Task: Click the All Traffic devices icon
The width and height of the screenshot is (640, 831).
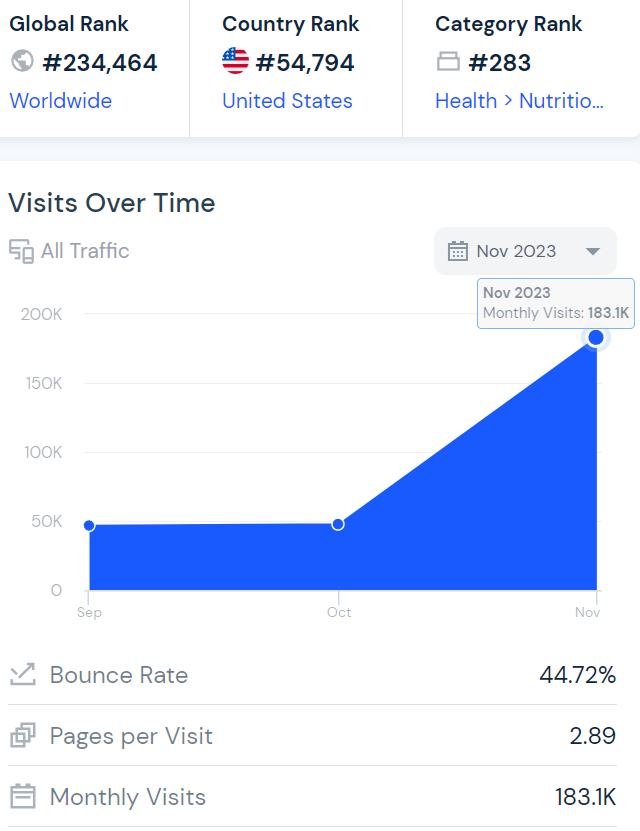Action: (x=21, y=251)
